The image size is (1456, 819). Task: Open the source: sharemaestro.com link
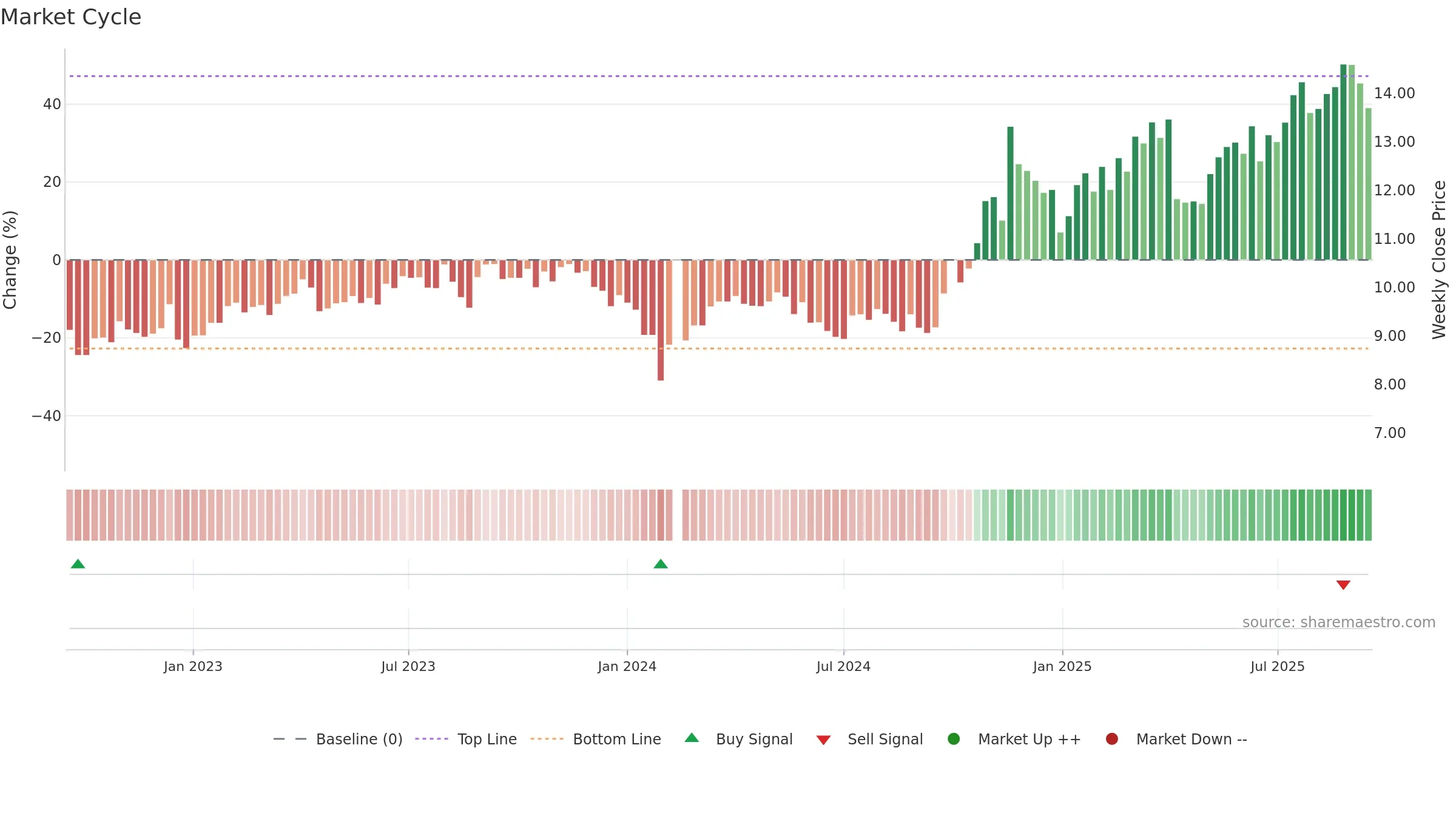coord(1339,622)
